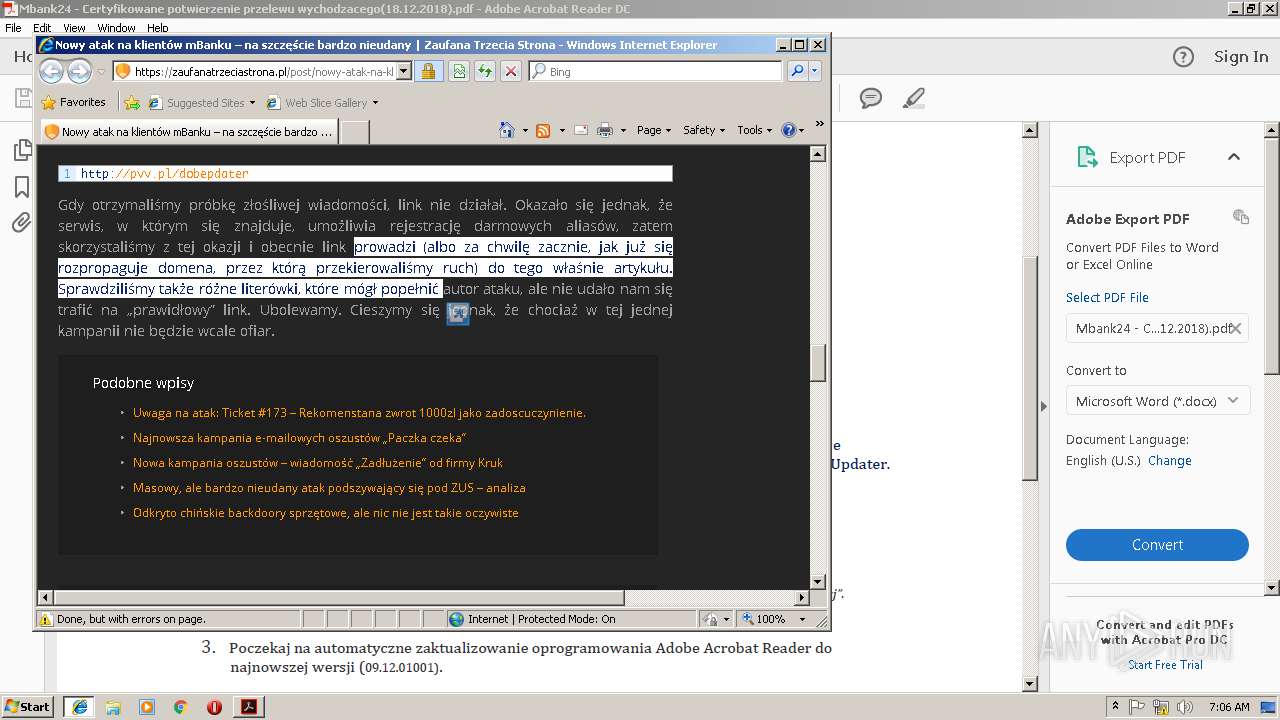Click Sign In in Acrobat

(1240, 57)
